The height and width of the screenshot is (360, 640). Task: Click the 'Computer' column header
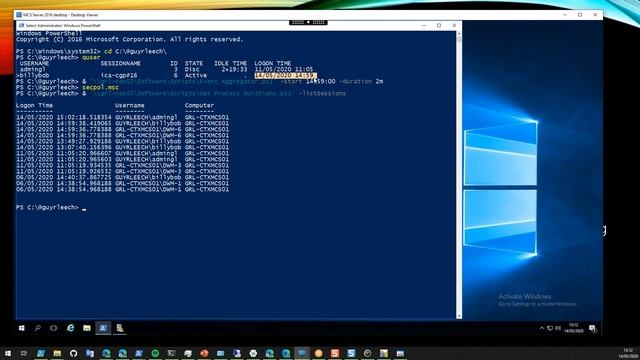point(199,105)
